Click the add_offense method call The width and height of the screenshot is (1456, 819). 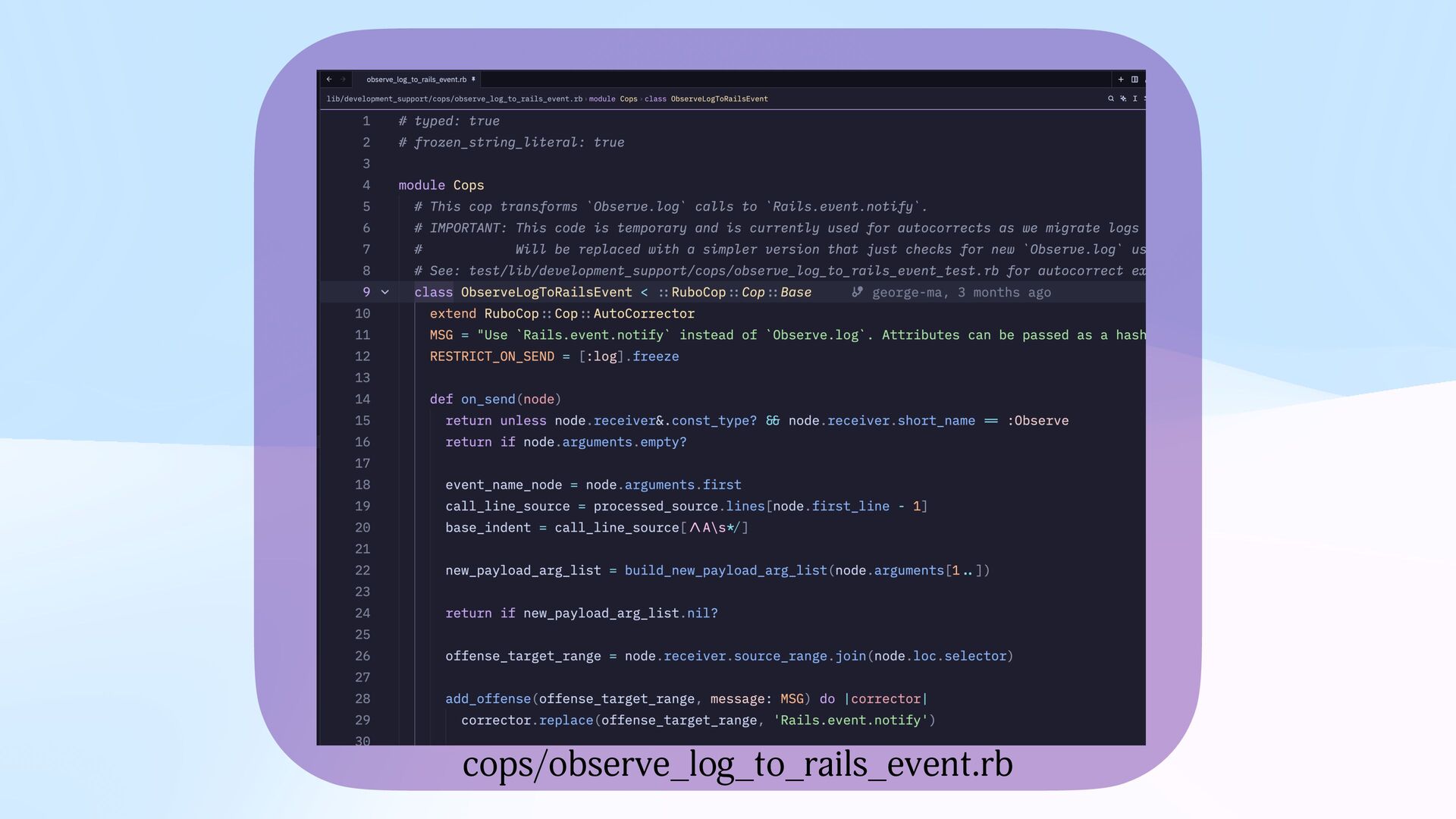488,698
